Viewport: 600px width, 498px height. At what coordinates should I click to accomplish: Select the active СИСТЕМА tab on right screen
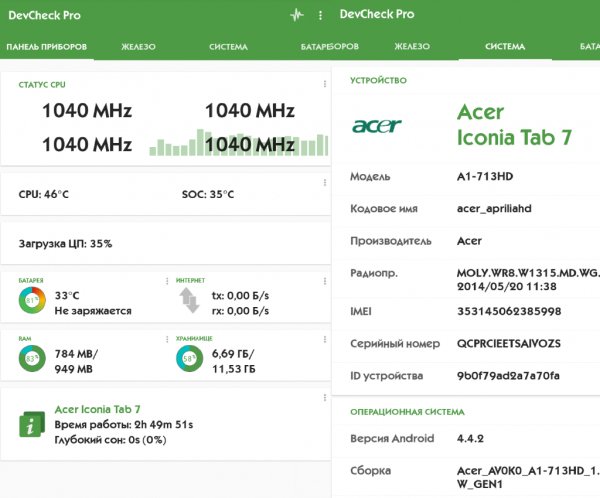pyautogui.click(x=505, y=46)
